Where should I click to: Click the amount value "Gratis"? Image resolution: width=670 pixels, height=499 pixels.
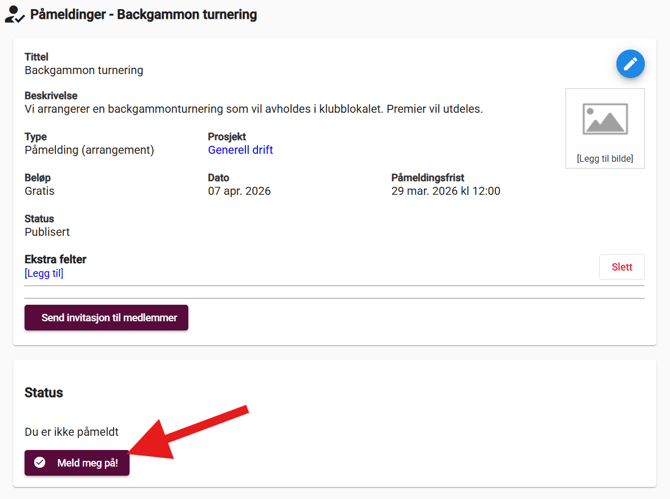[x=40, y=191]
